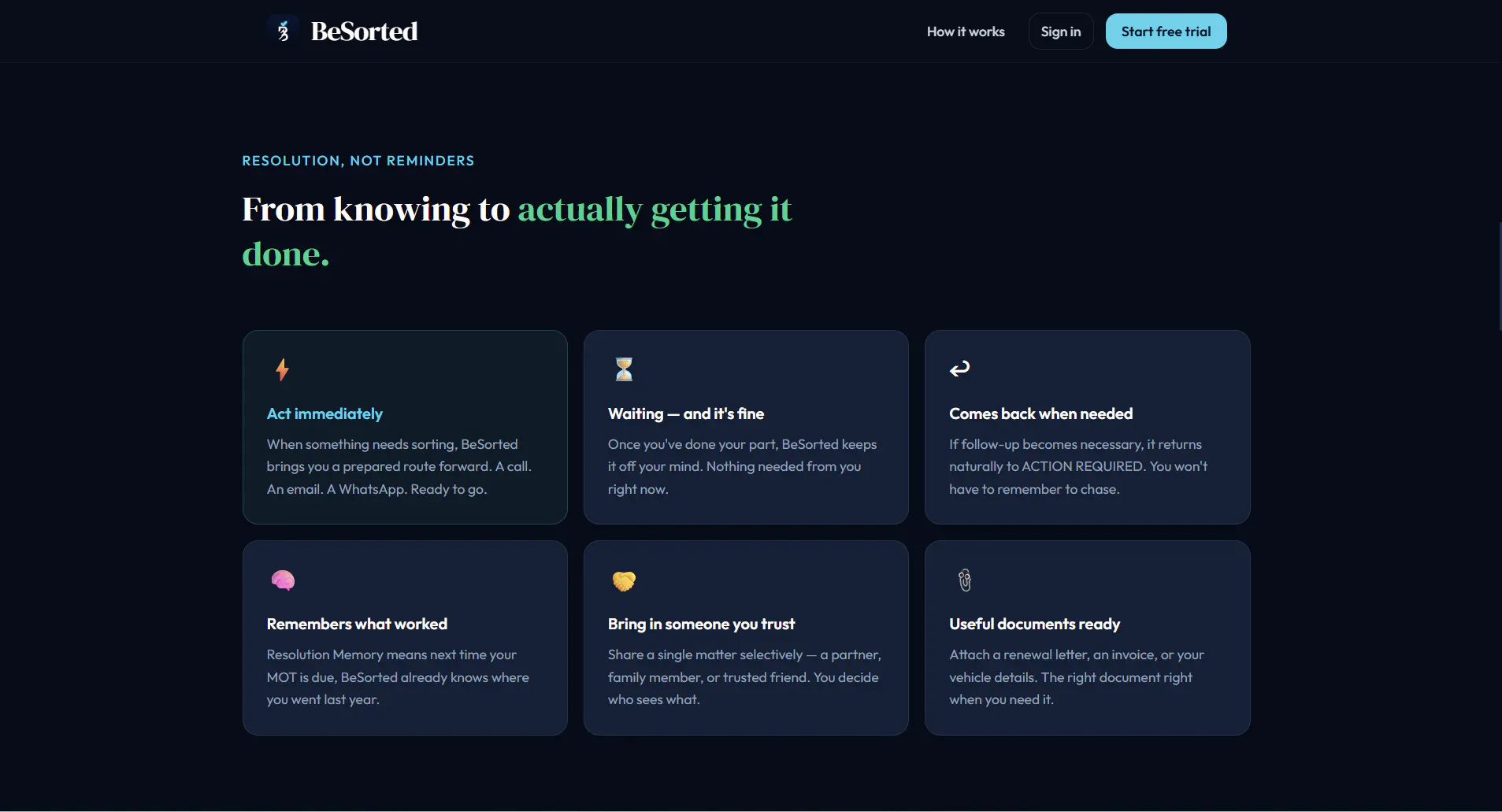
Task: Click the paperclip icon
Action: click(965, 580)
